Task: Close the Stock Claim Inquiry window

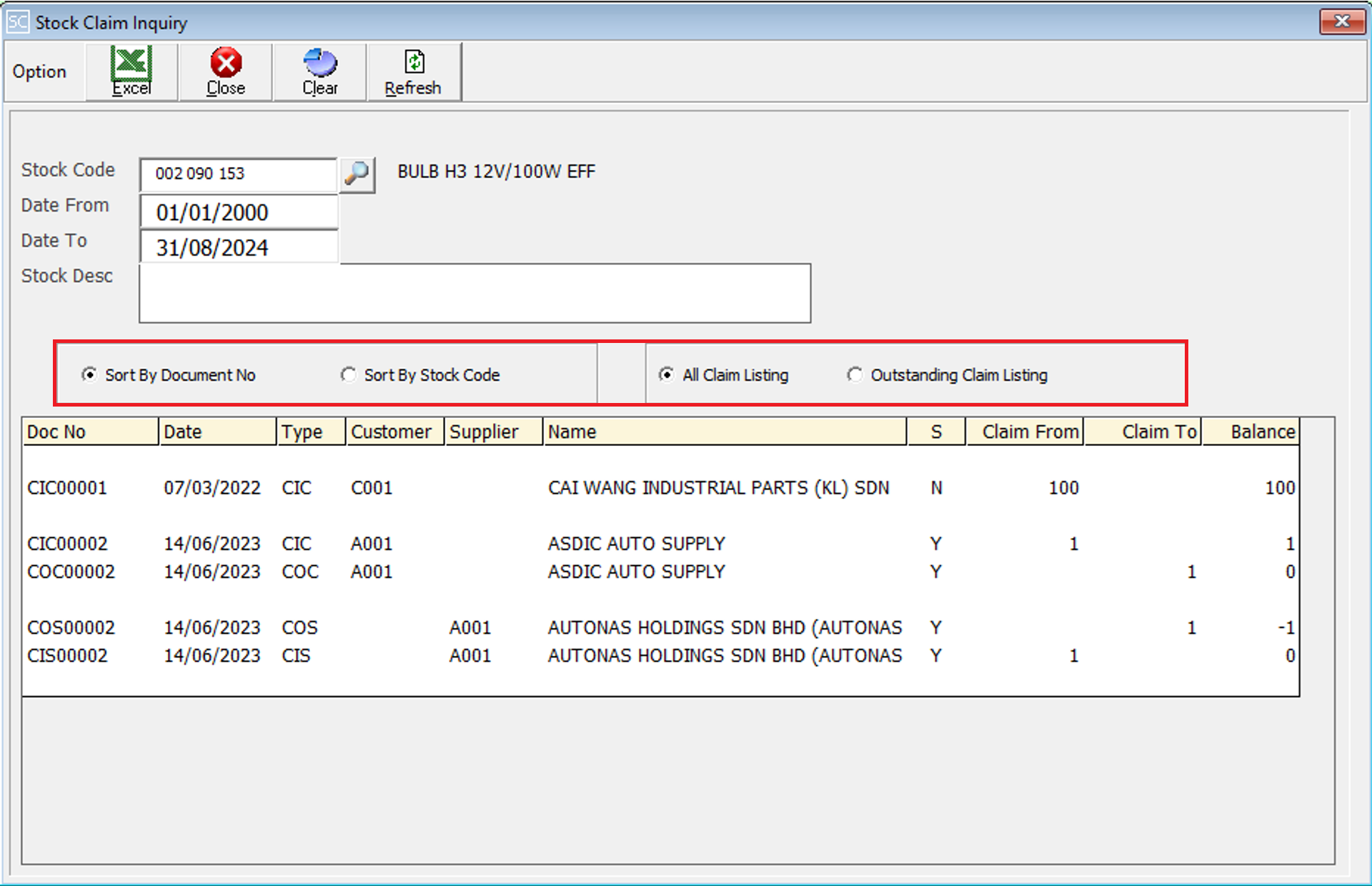Action: click(1341, 21)
